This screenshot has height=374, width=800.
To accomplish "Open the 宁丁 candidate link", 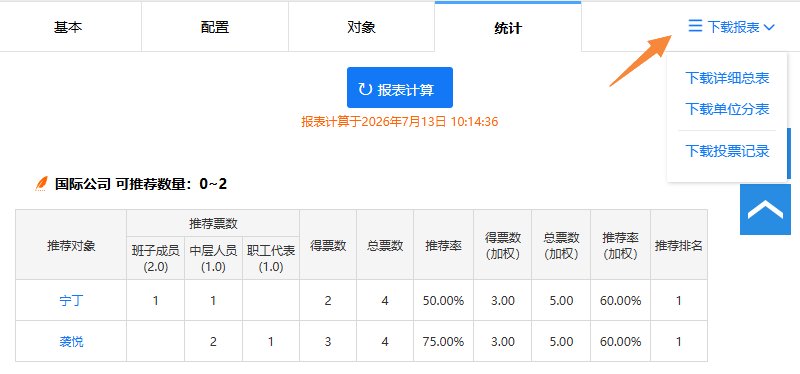I will click(71, 301).
